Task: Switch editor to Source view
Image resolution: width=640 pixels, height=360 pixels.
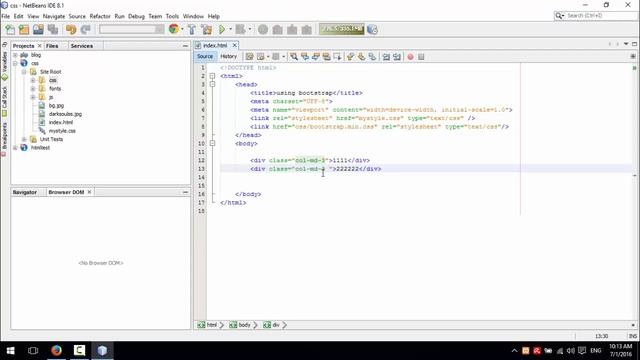Action: (205, 57)
